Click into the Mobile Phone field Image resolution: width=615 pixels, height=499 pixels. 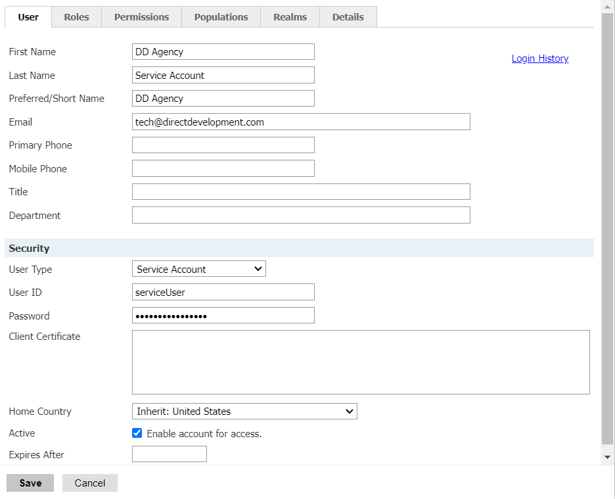pos(223,169)
